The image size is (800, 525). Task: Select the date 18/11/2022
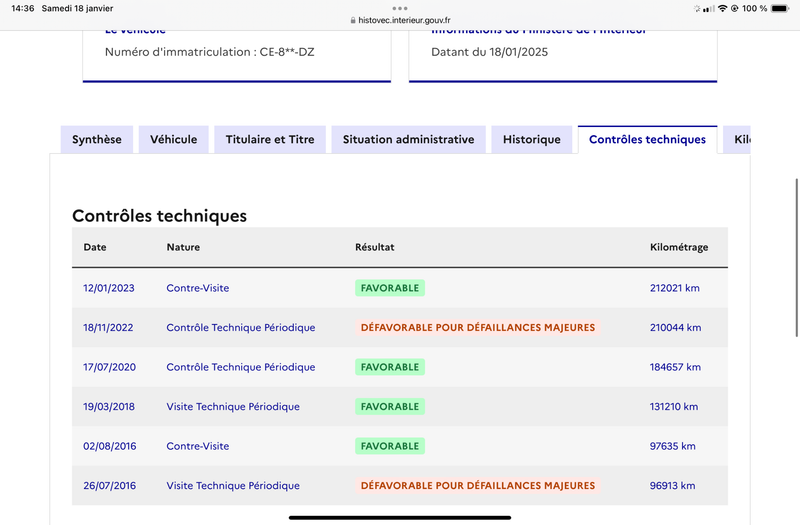108,328
